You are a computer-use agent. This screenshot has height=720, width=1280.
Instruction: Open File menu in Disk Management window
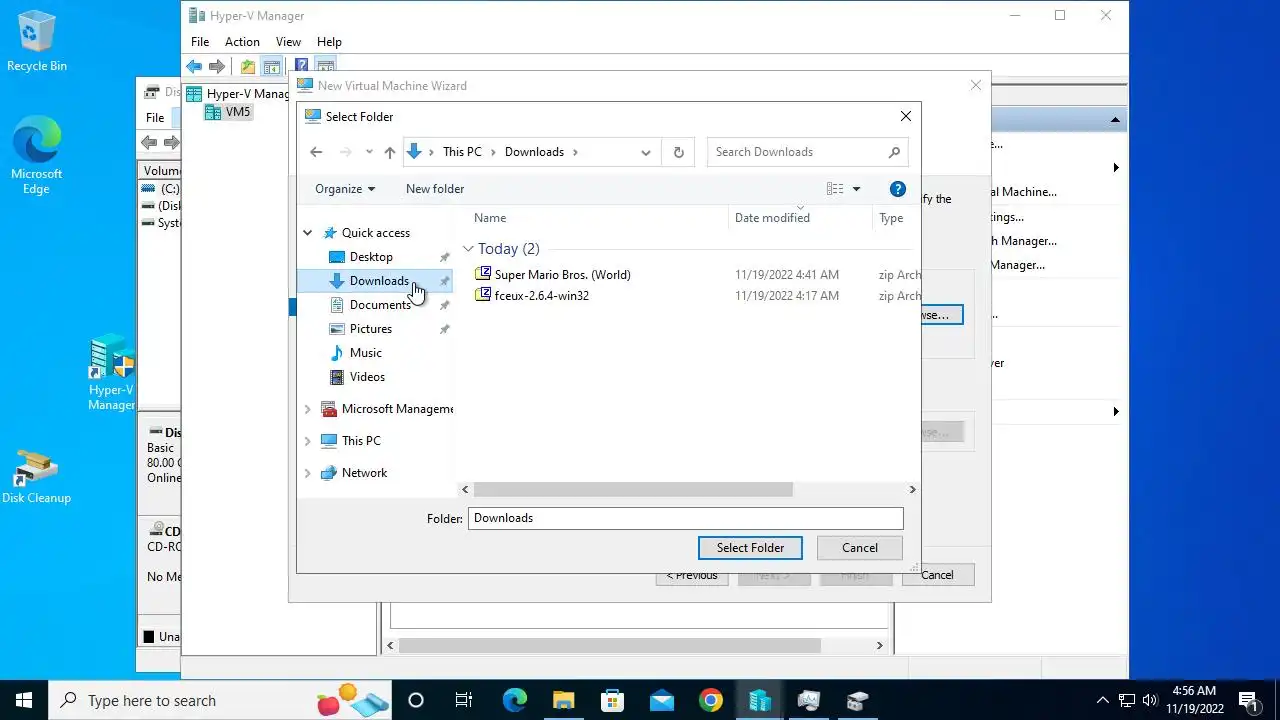(x=155, y=118)
